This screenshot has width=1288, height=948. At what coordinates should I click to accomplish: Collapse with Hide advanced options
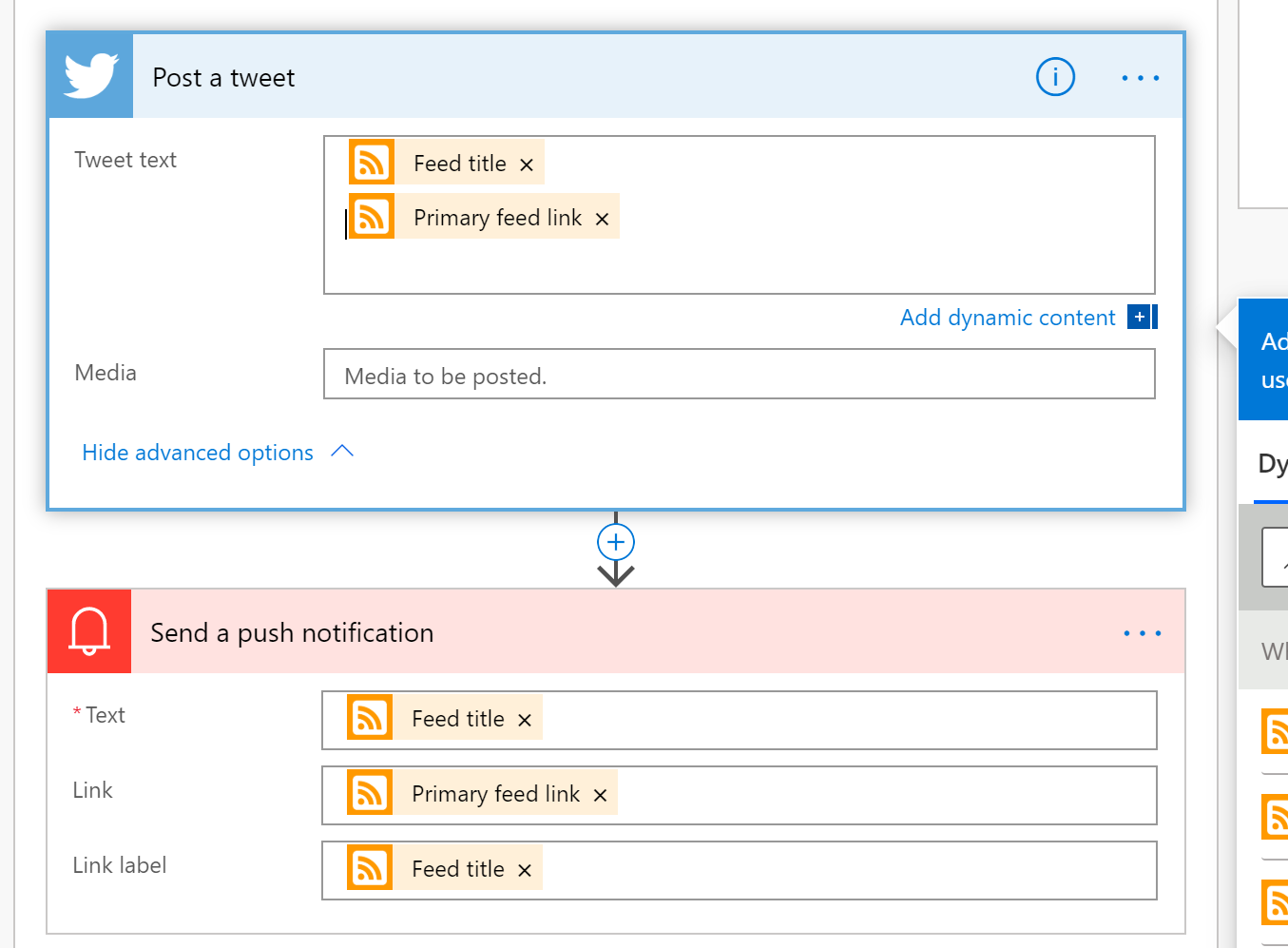198,453
